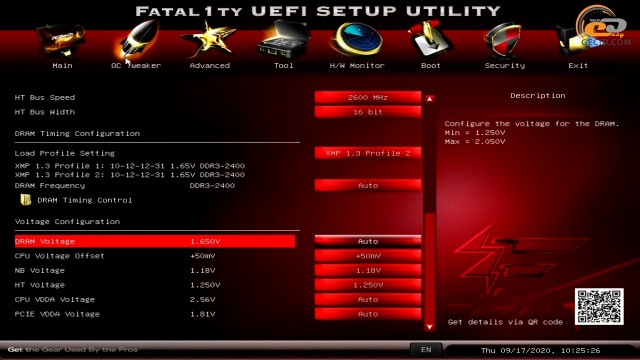
Task: Click Get details via QR code text
Action: click(505, 322)
